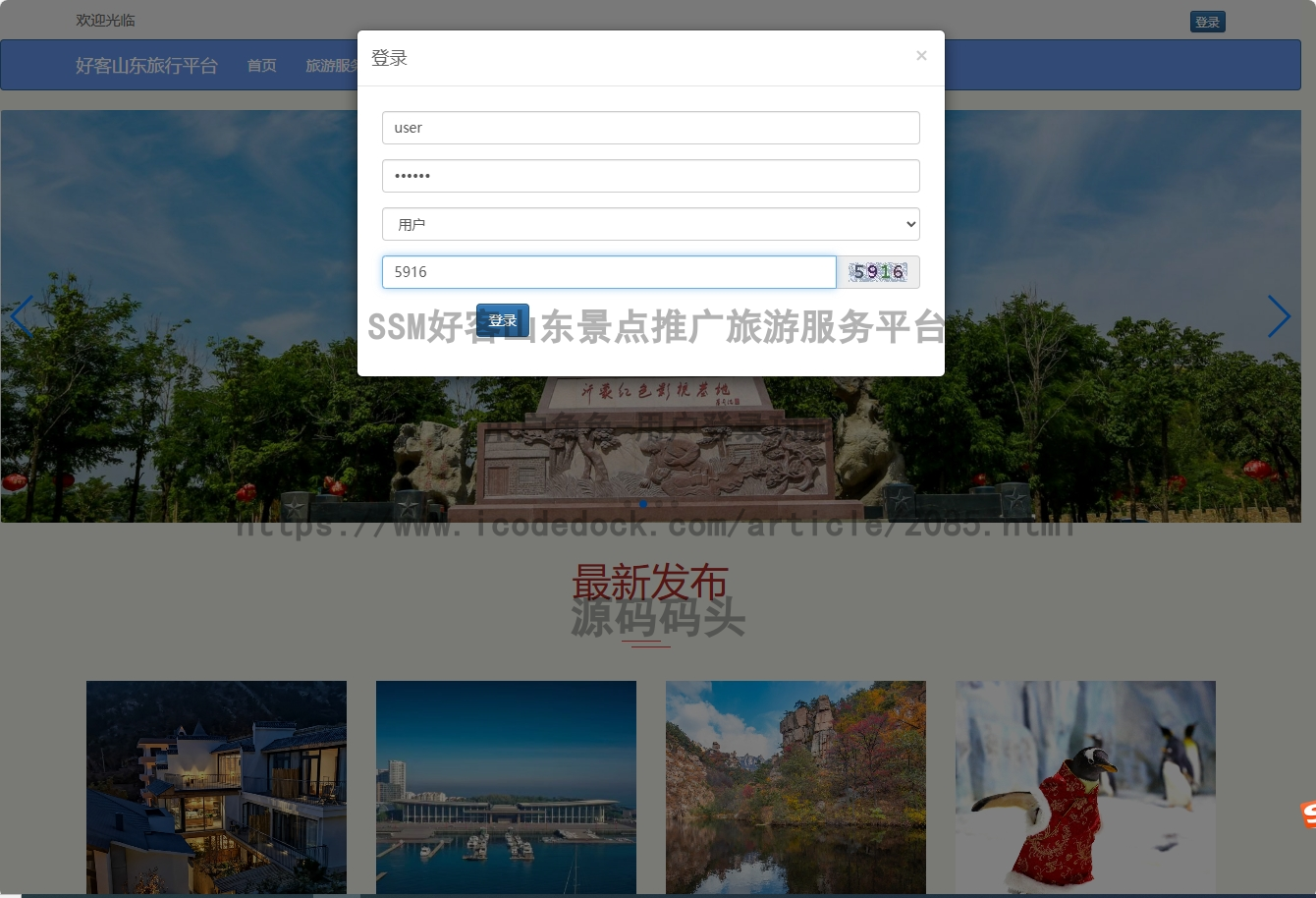The height and width of the screenshot is (898, 1316).
Task: Click the 好客山东旅行平台 brand link
Action: (146, 65)
